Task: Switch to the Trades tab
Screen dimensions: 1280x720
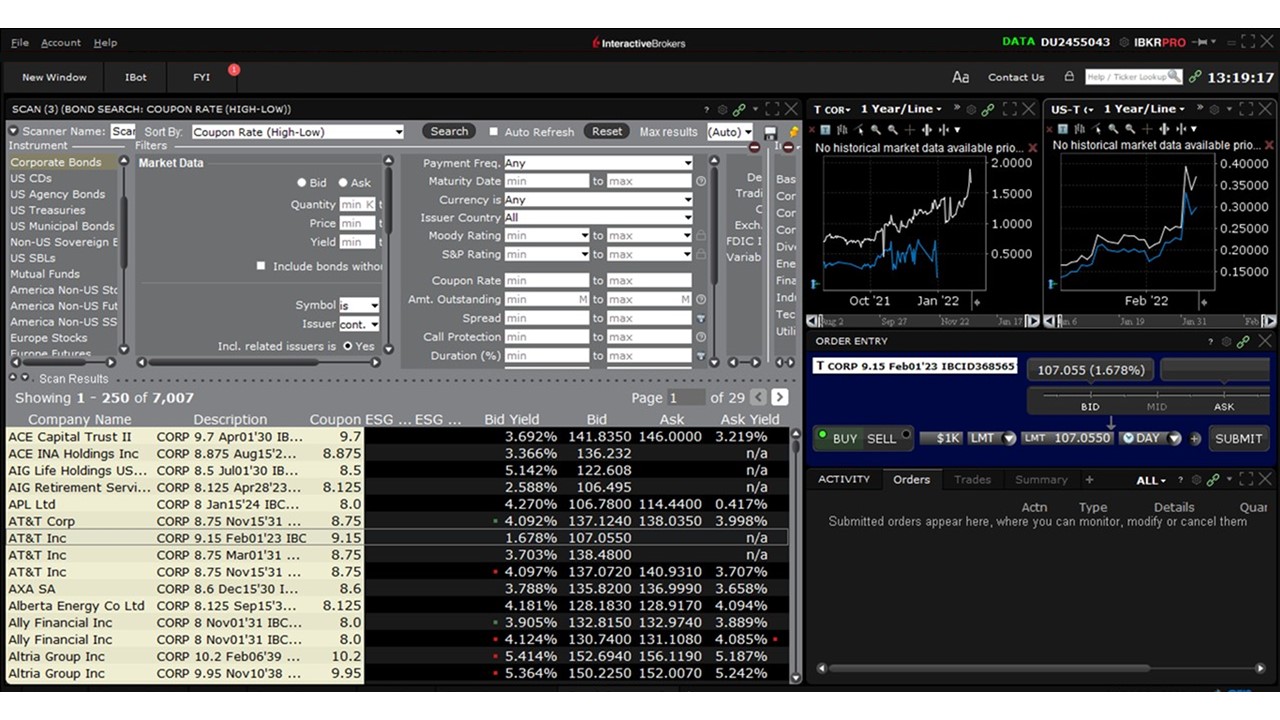Action: 972,479
